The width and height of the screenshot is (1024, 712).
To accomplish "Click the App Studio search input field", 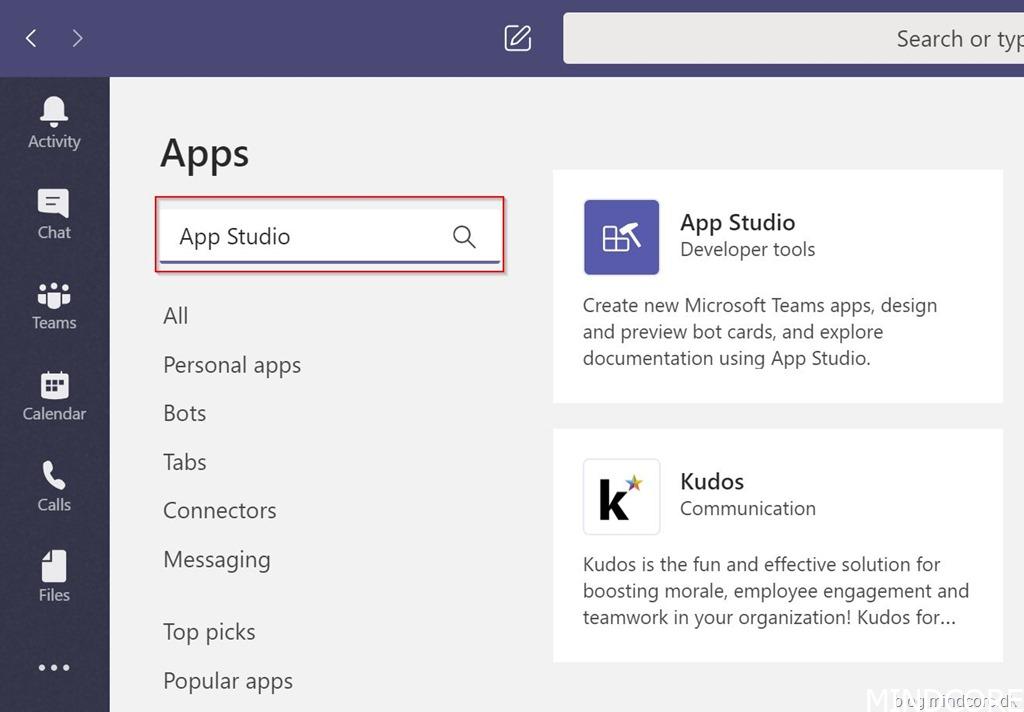I will [300, 237].
